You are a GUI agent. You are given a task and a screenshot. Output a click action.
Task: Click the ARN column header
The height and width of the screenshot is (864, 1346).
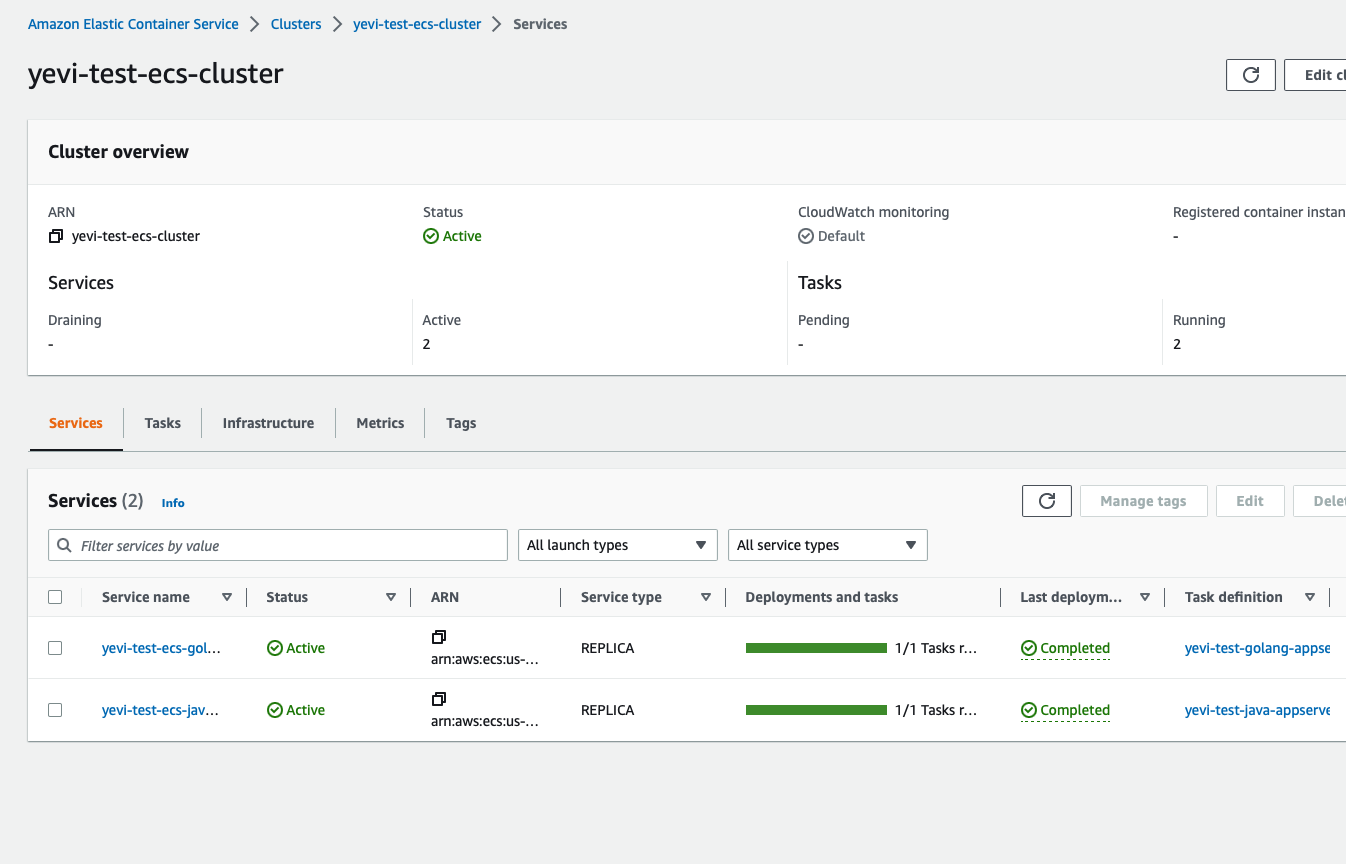tap(445, 597)
